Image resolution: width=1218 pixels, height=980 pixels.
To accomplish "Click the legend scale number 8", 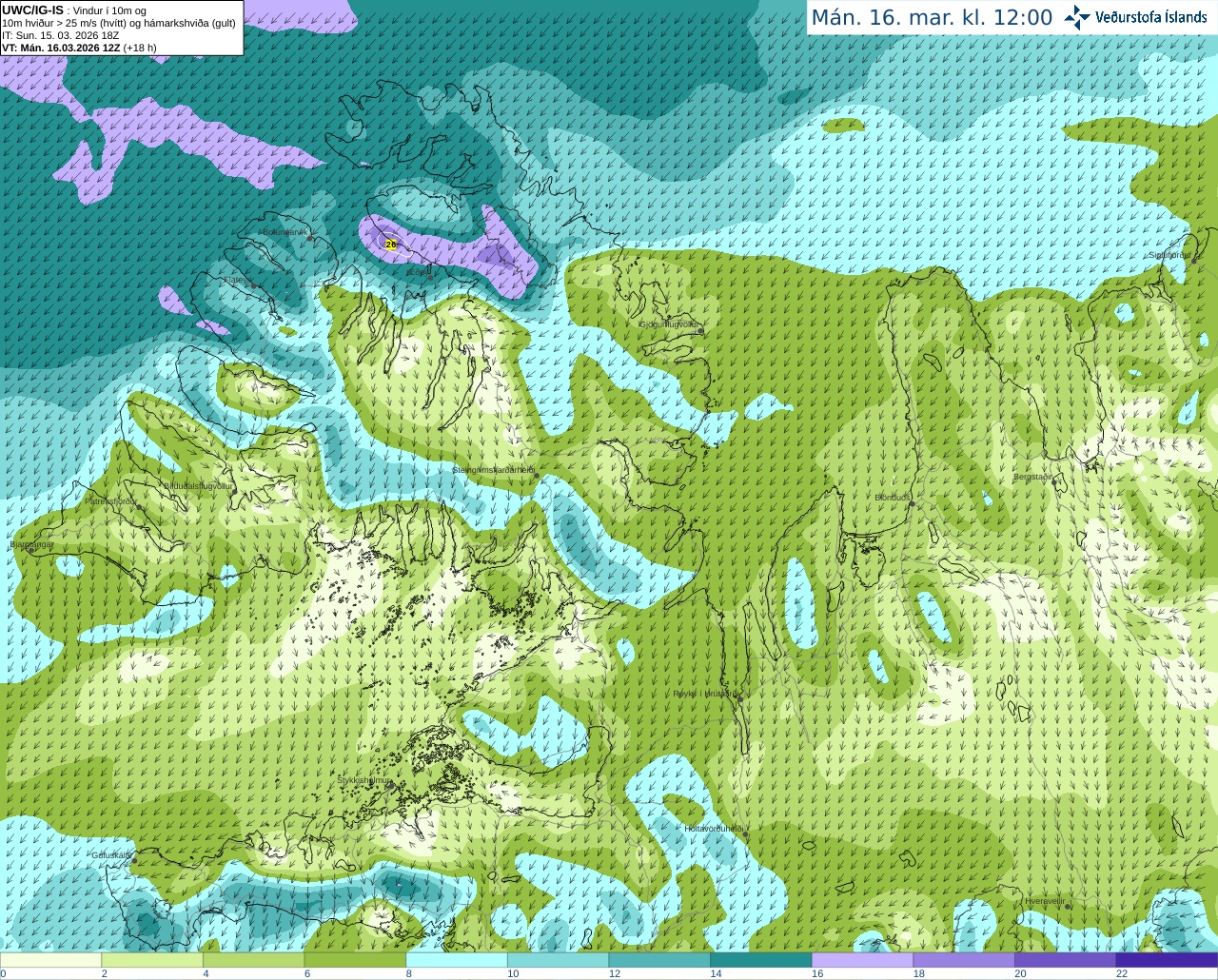I will (x=408, y=973).
